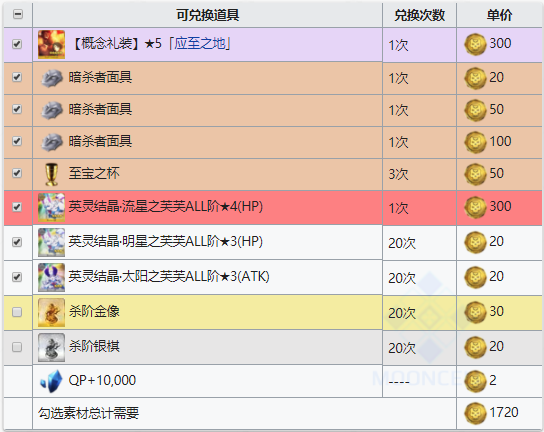Click the coin icon in 太阳之芙芙 row
The height and width of the screenshot is (432, 544).
pos(475,277)
